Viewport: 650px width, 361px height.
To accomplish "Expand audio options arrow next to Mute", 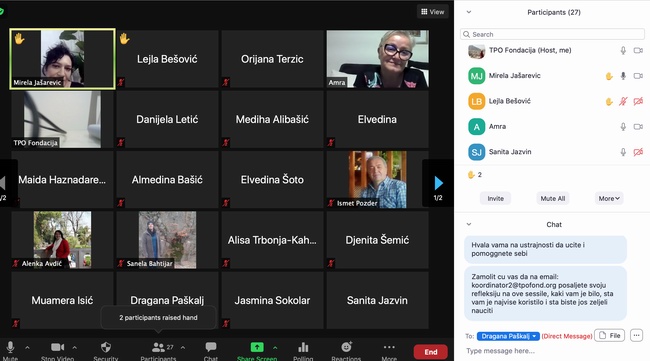I will point(27,347).
